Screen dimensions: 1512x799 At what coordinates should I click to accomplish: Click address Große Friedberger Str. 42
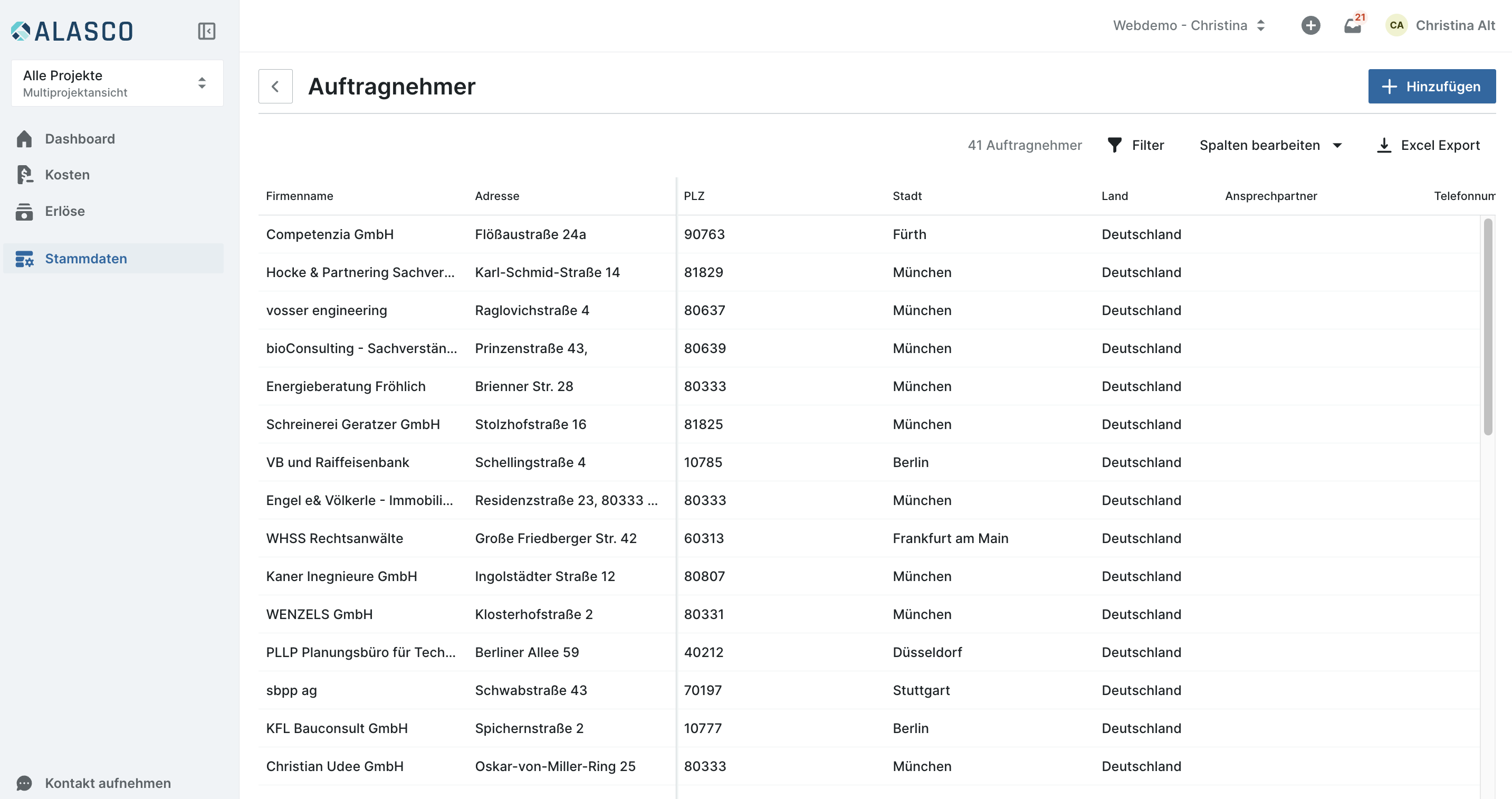[555, 538]
